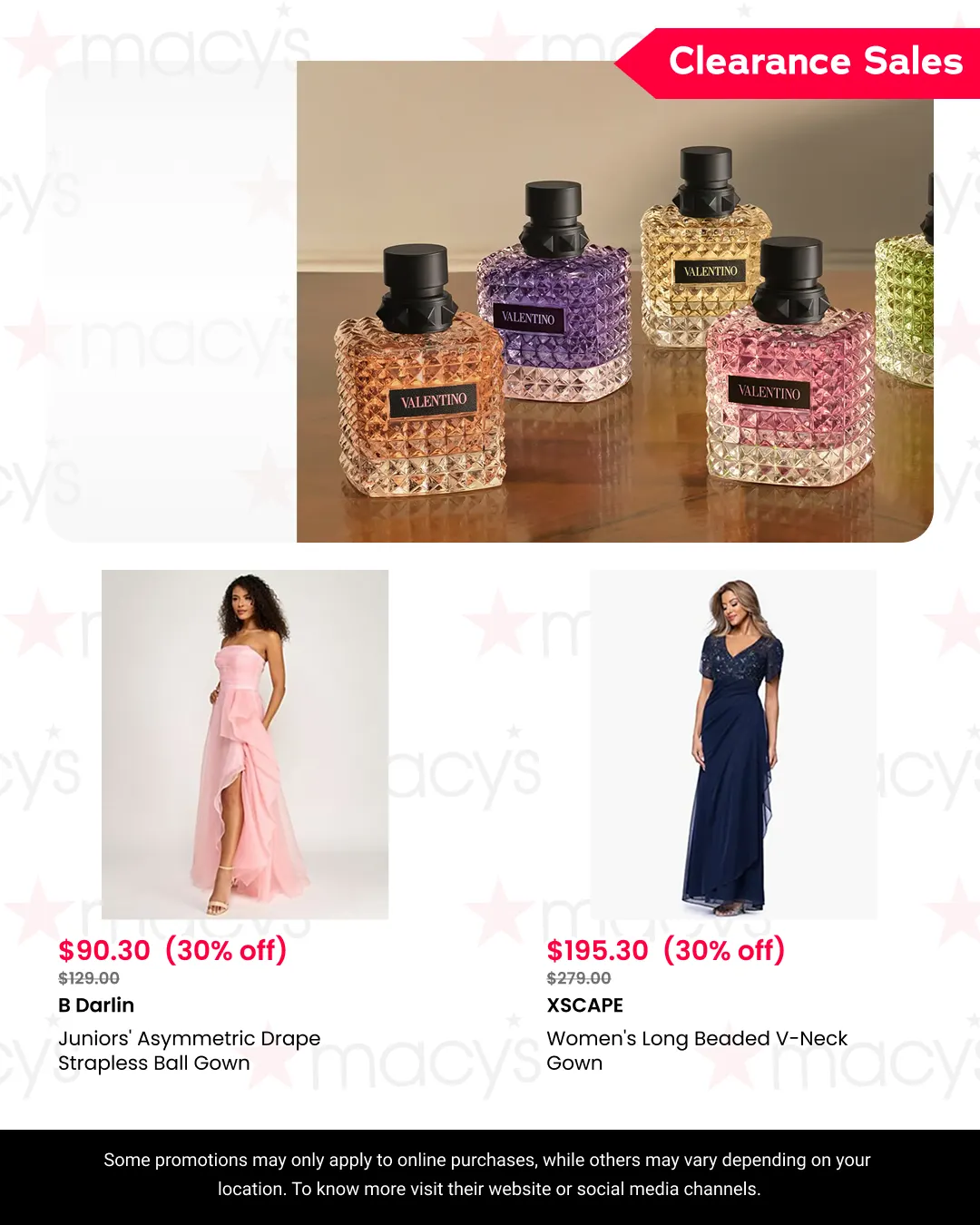The height and width of the screenshot is (1225, 980).
Task: Click the $90.30 (30% off) price
Action: coord(172,950)
